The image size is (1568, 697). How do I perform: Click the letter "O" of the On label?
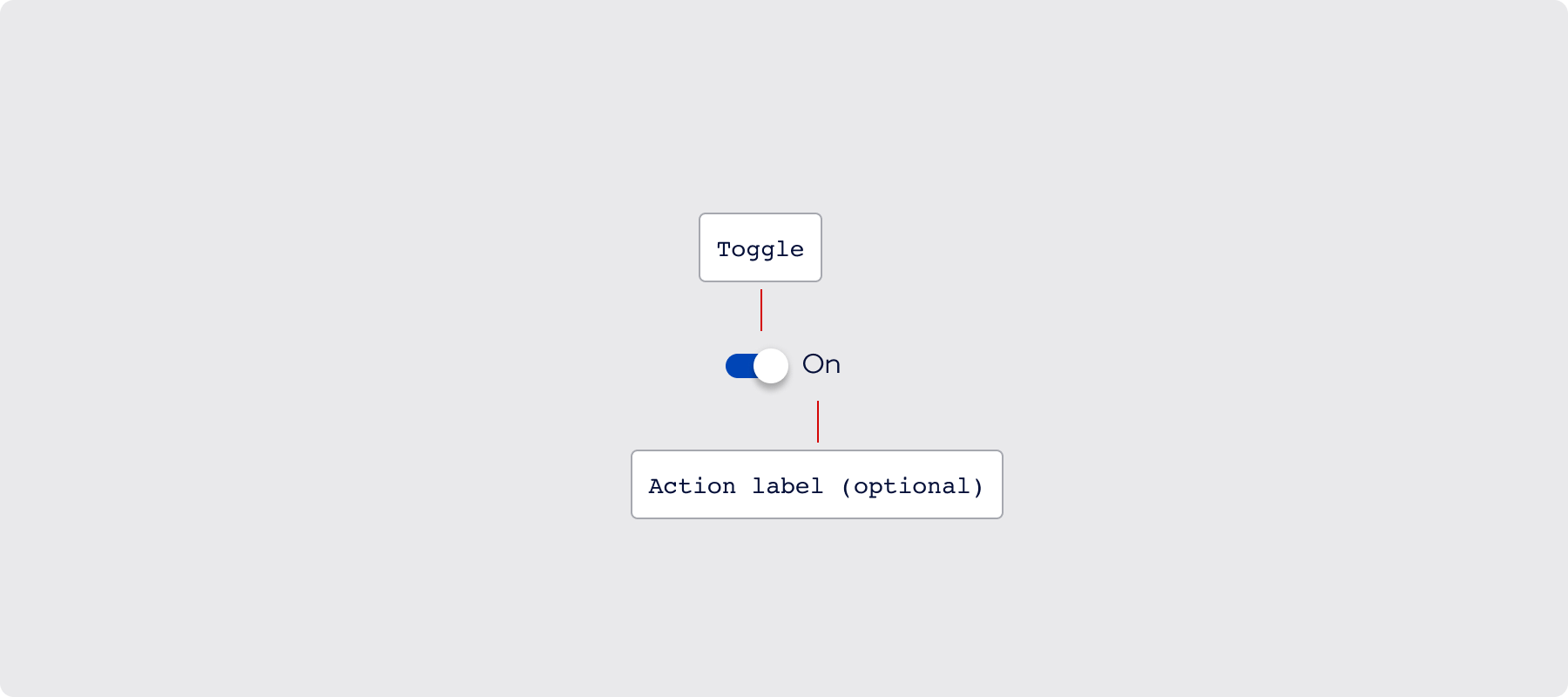812,364
